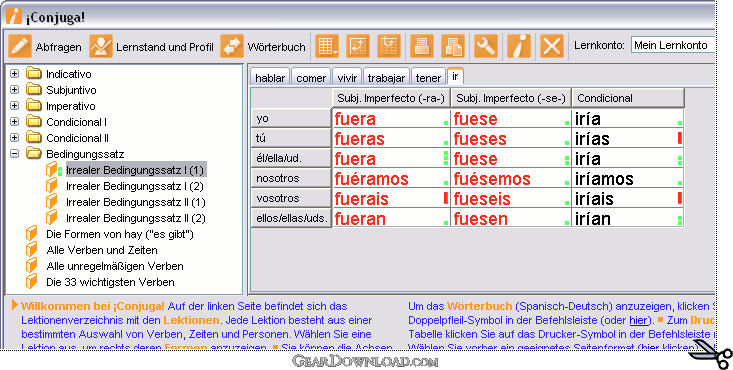Image resolution: width=733 pixels, height=370 pixels.
Task: Click the orange X toolbar icon
Action: tap(552, 46)
